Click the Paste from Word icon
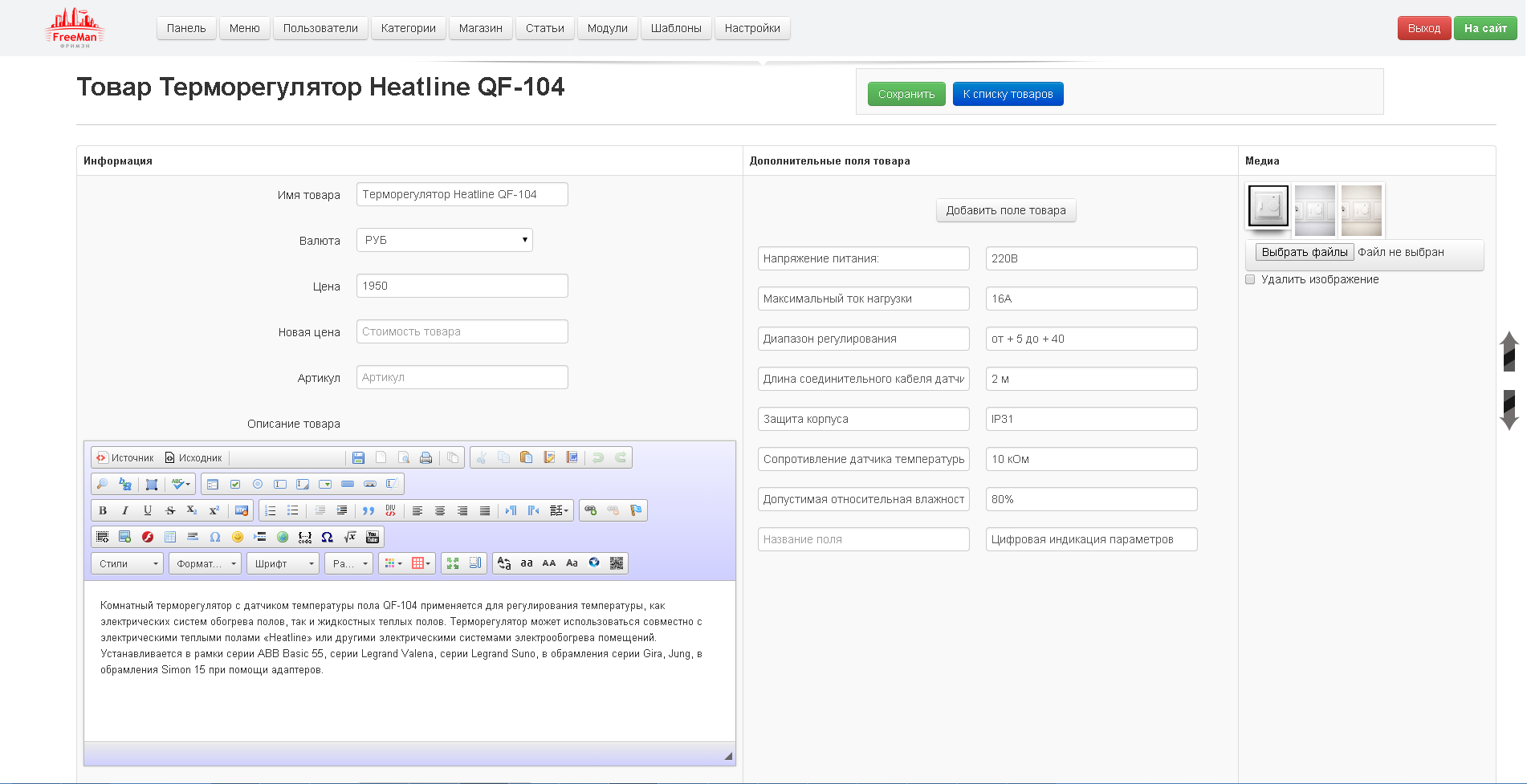This screenshot has height=784, width=1527. (x=572, y=457)
